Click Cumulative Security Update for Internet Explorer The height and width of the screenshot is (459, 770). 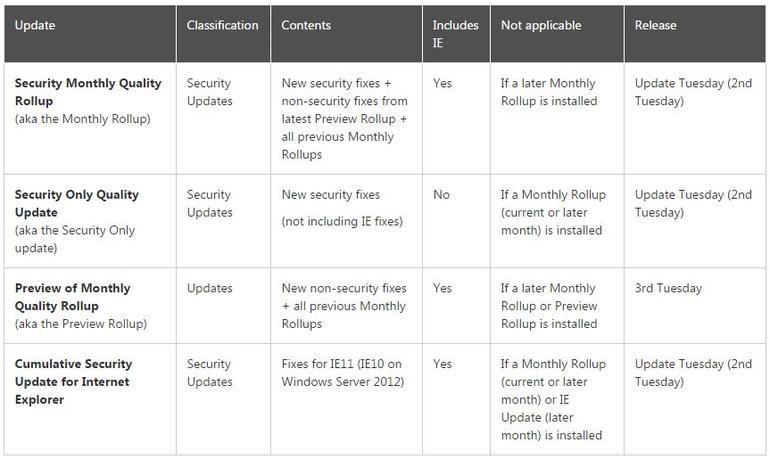click(x=73, y=381)
